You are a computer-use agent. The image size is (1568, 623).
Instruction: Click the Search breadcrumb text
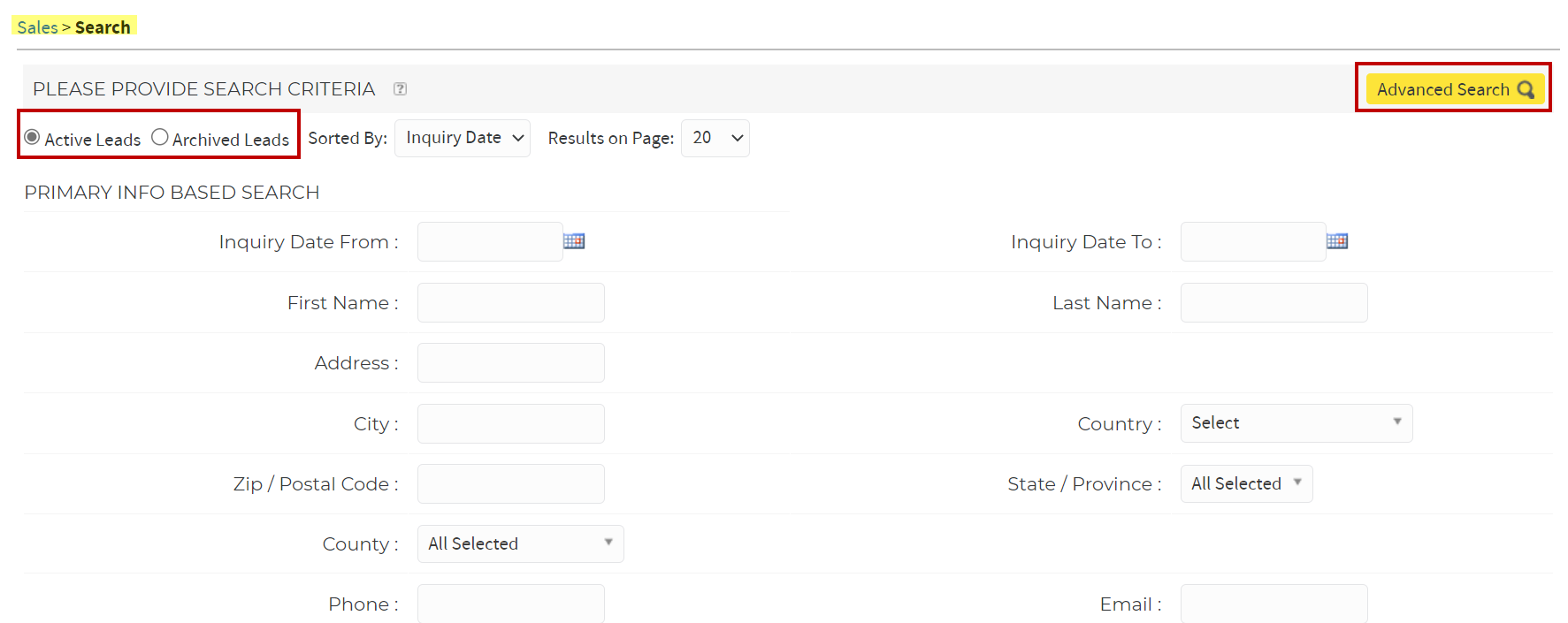coord(103,27)
